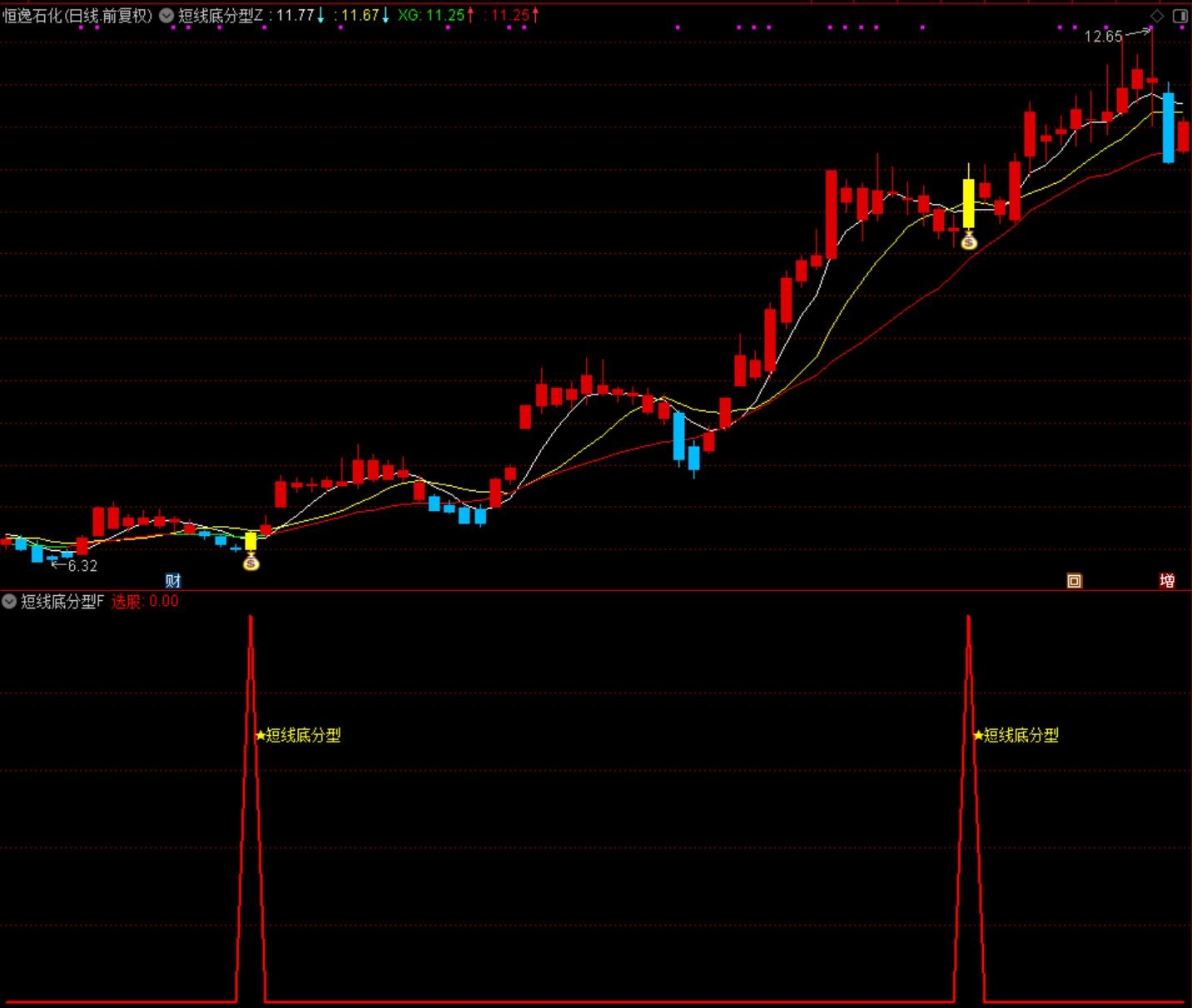Click money bag icon under left yellow candle

pyautogui.click(x=251, y=562)
